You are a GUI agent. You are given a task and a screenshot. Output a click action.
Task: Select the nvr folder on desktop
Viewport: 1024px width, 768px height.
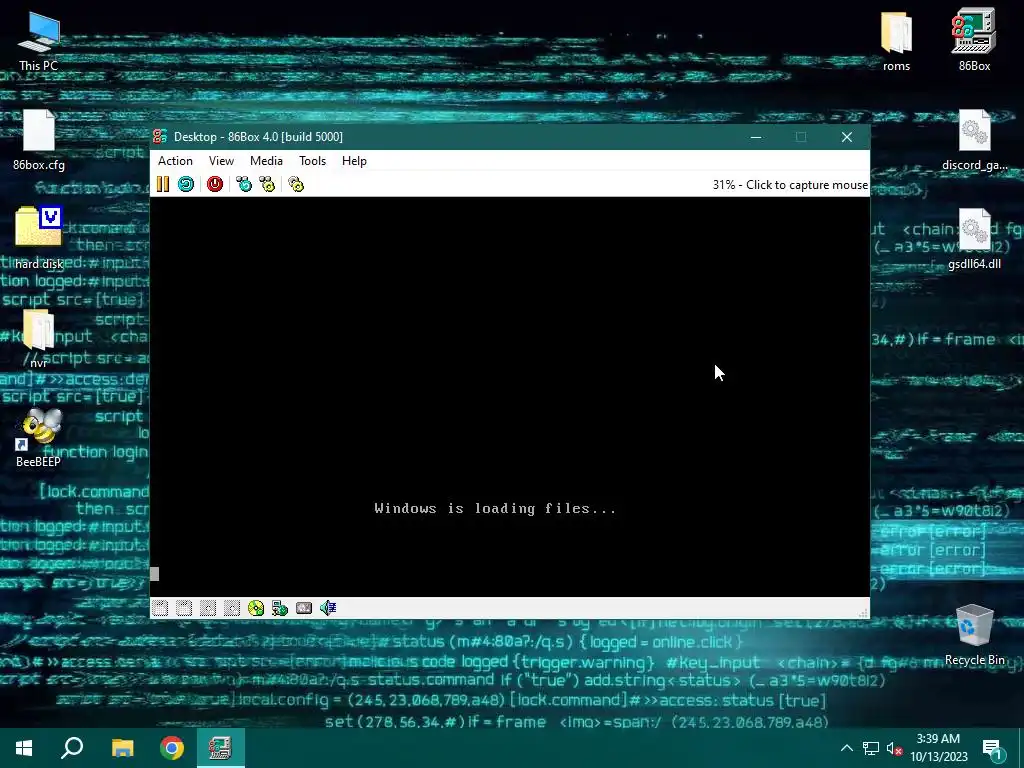(39, 338)
